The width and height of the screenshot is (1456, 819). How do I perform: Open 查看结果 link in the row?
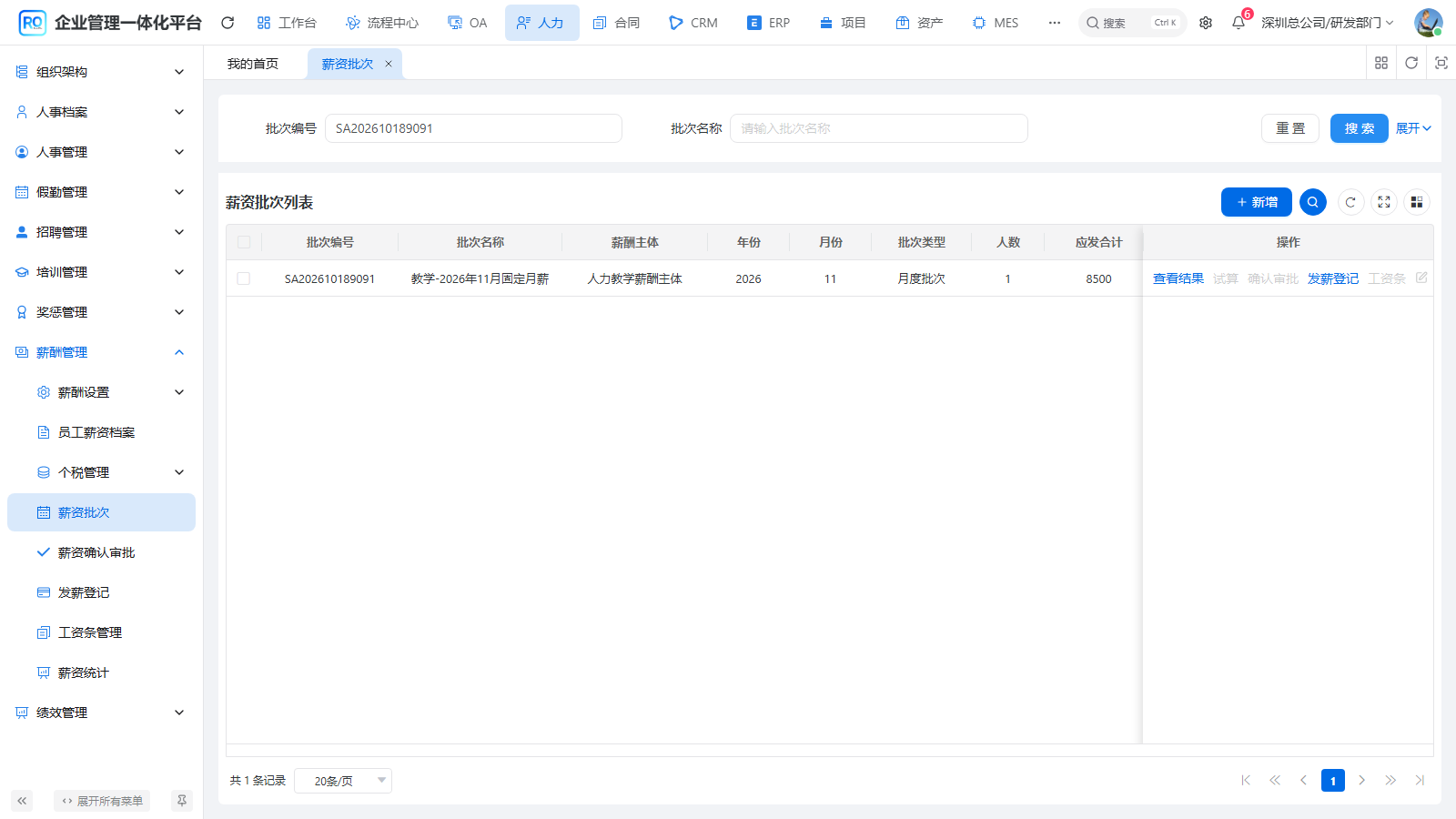1178,278
